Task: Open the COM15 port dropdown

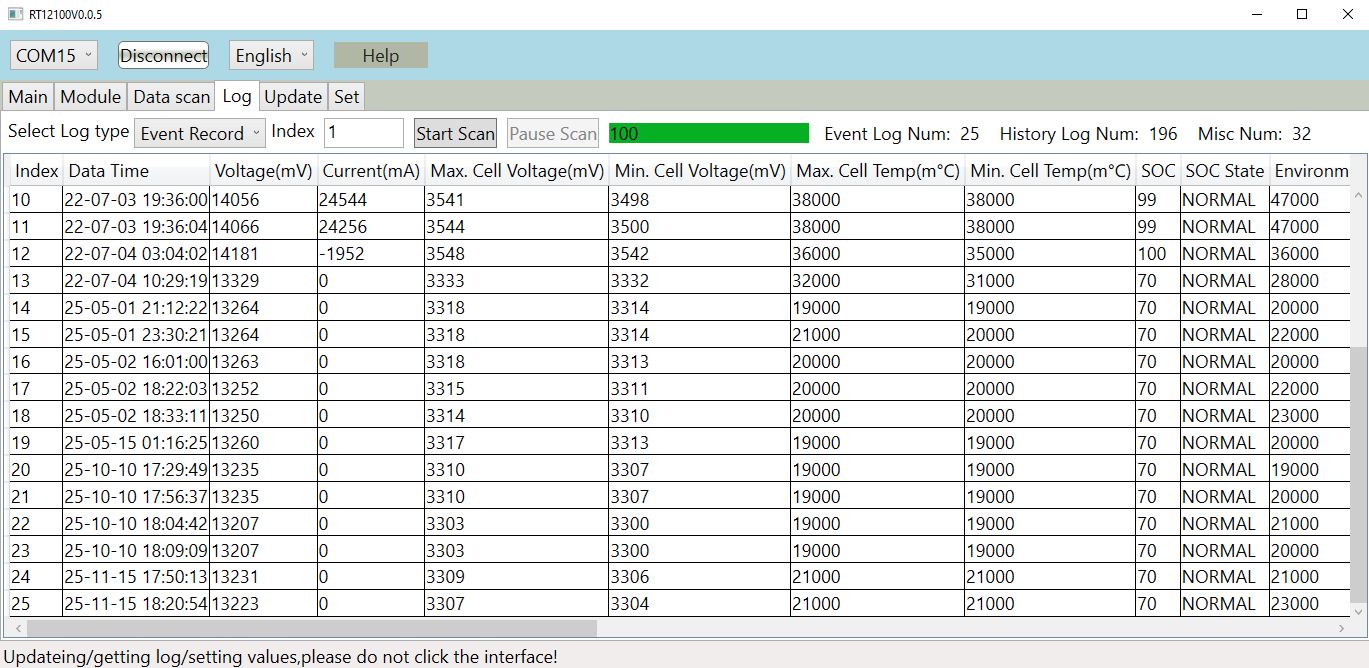Action: [x=54, y=56]
